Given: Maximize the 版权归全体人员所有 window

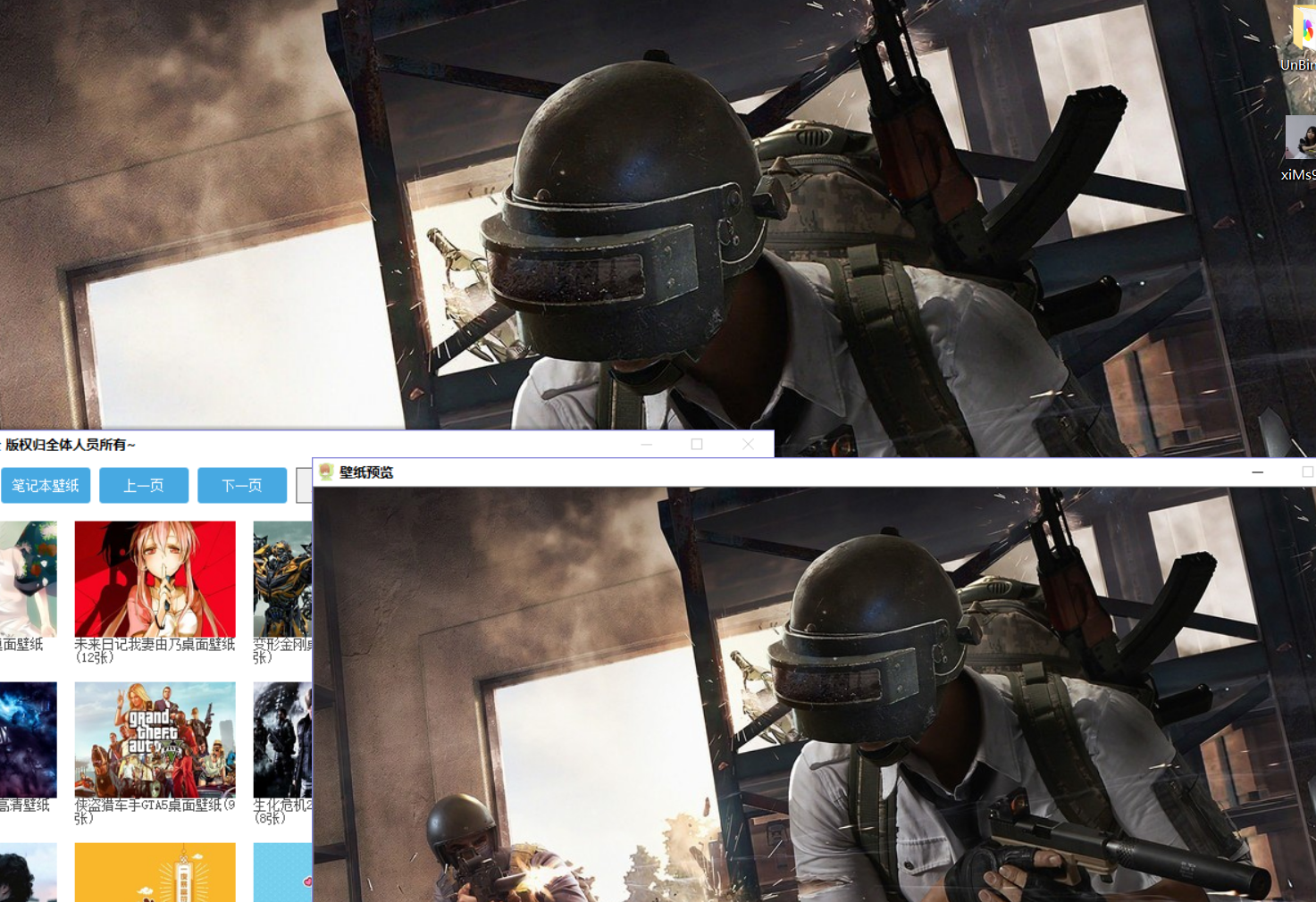Looking at the screenshot, I should 697,444.
